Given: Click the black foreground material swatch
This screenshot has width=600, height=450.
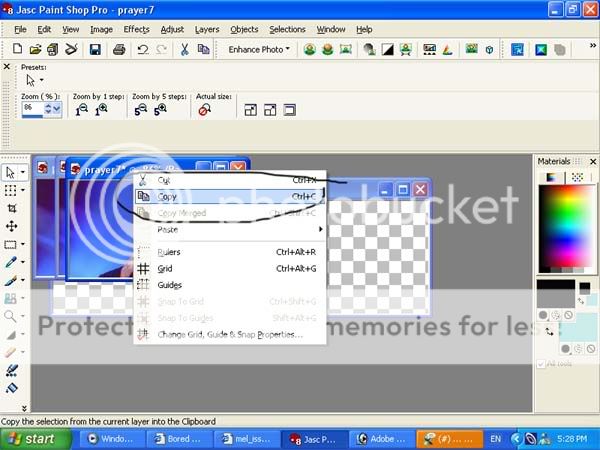Looking at the screenshot, I should [x=556, y=284].
